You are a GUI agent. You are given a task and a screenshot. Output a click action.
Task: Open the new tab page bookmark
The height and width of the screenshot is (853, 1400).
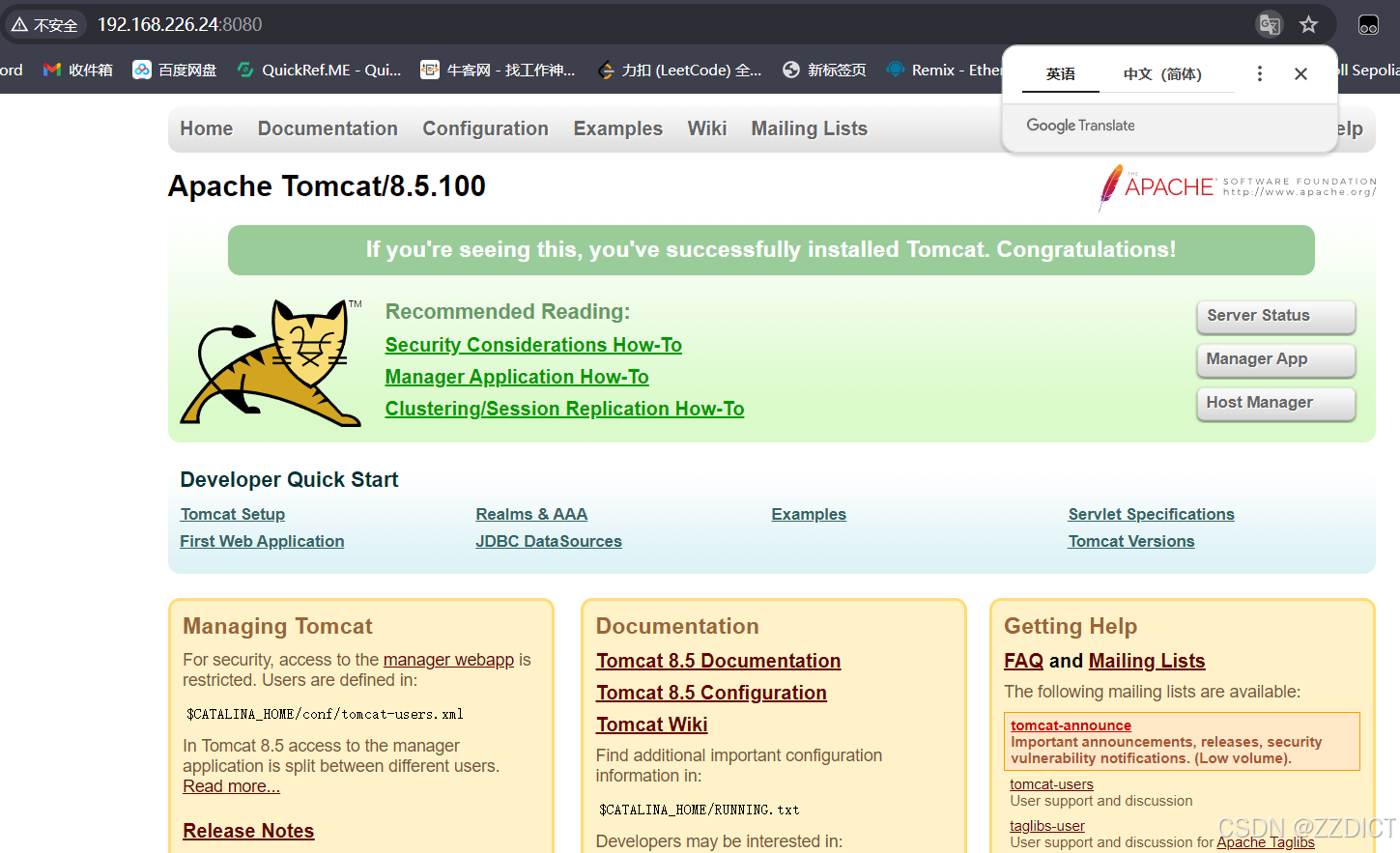point(824,70)
